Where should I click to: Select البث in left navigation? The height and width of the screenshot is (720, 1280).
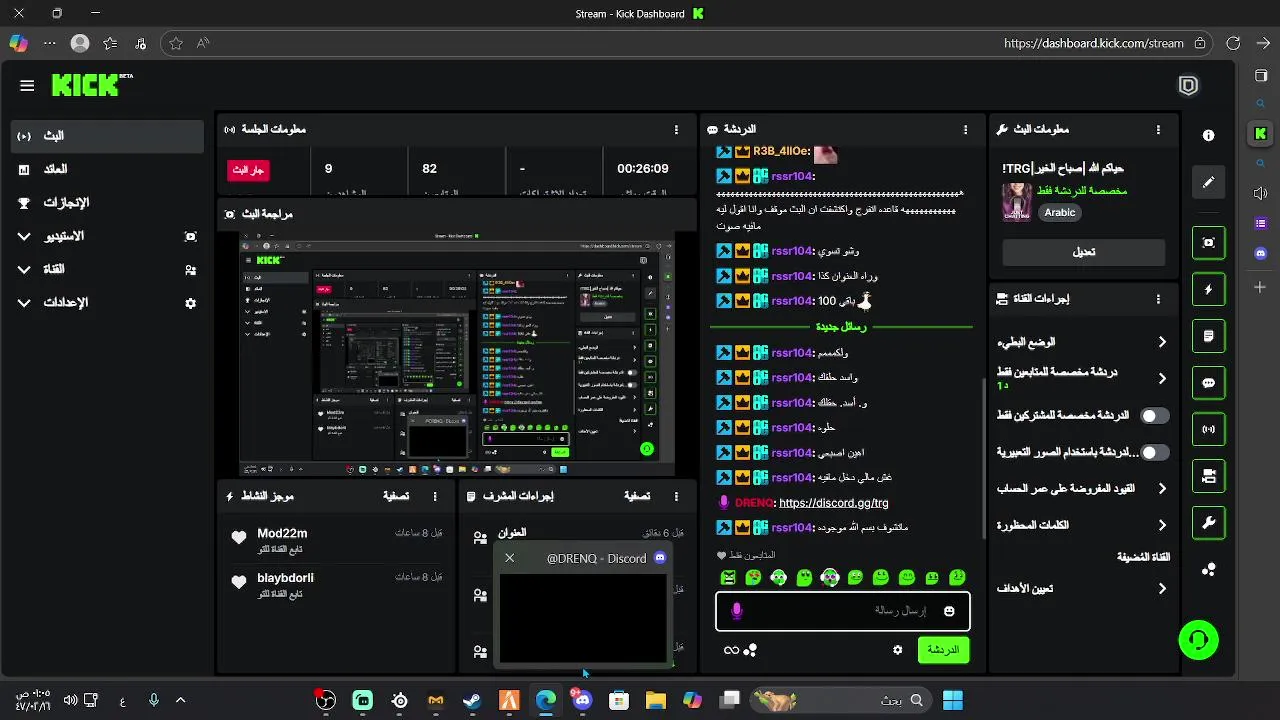pyautogui.click(x=107, y=136)
